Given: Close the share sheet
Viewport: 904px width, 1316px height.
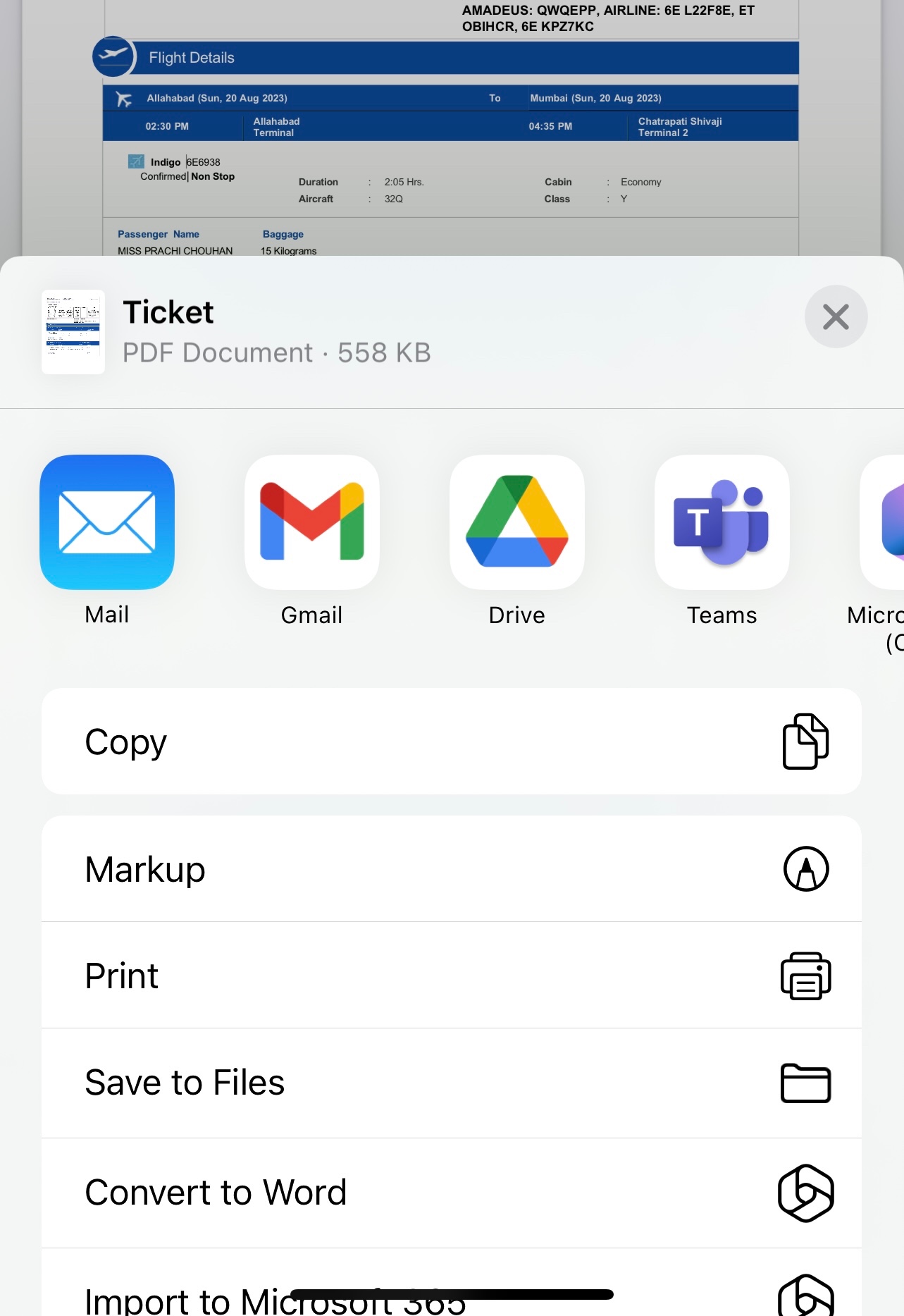Looking at the screenshot, I should coord(836,316).
